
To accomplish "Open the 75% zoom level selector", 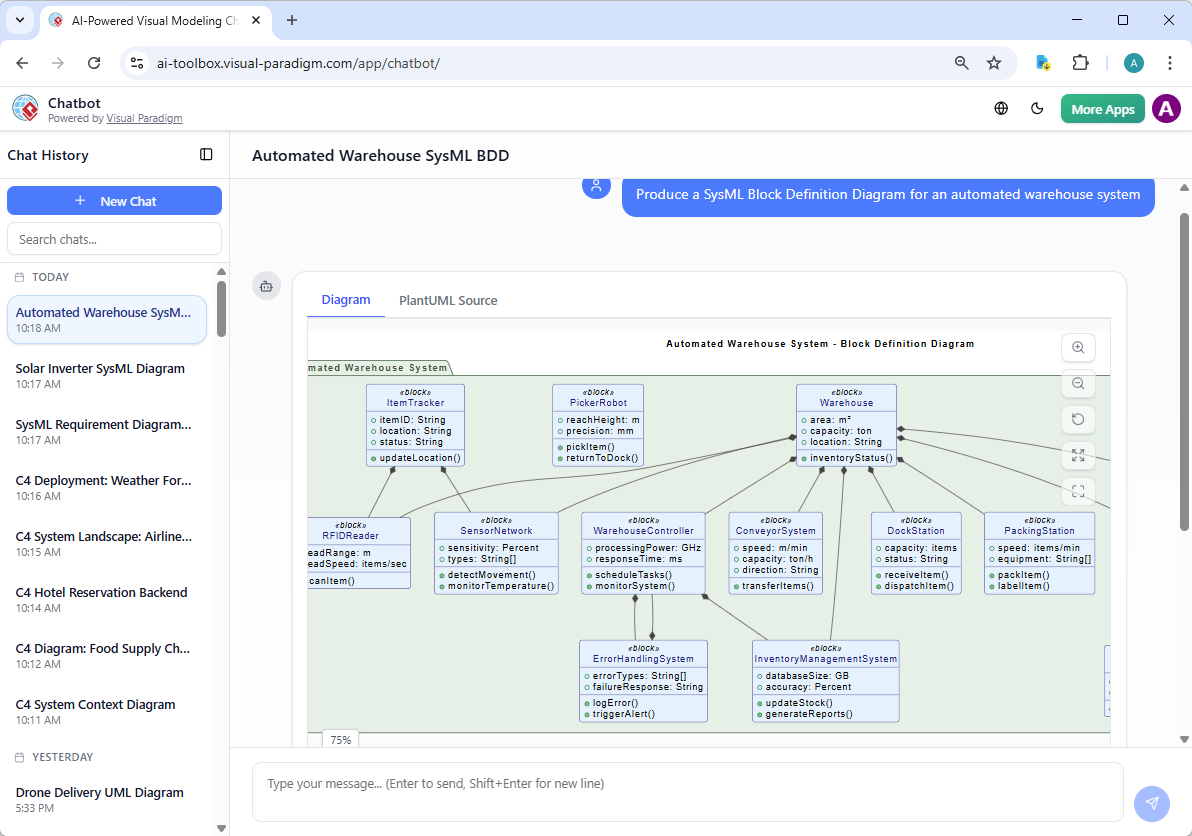I will 340,739.
